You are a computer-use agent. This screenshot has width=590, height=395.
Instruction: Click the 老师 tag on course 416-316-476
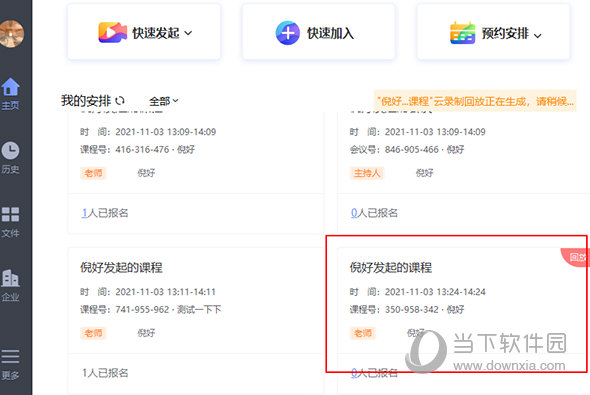tap(93, 173)
